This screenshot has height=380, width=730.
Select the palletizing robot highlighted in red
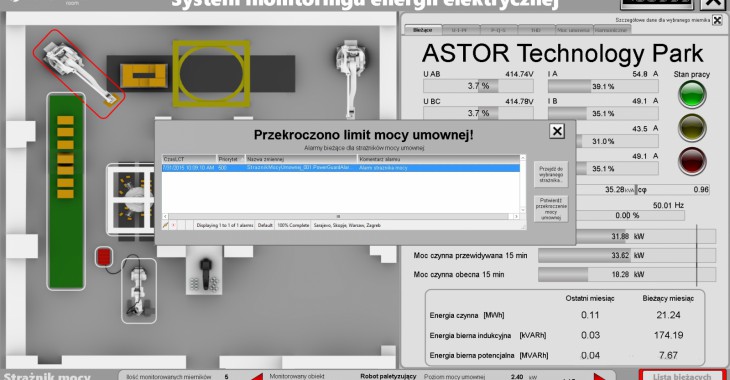coord(79,74)
